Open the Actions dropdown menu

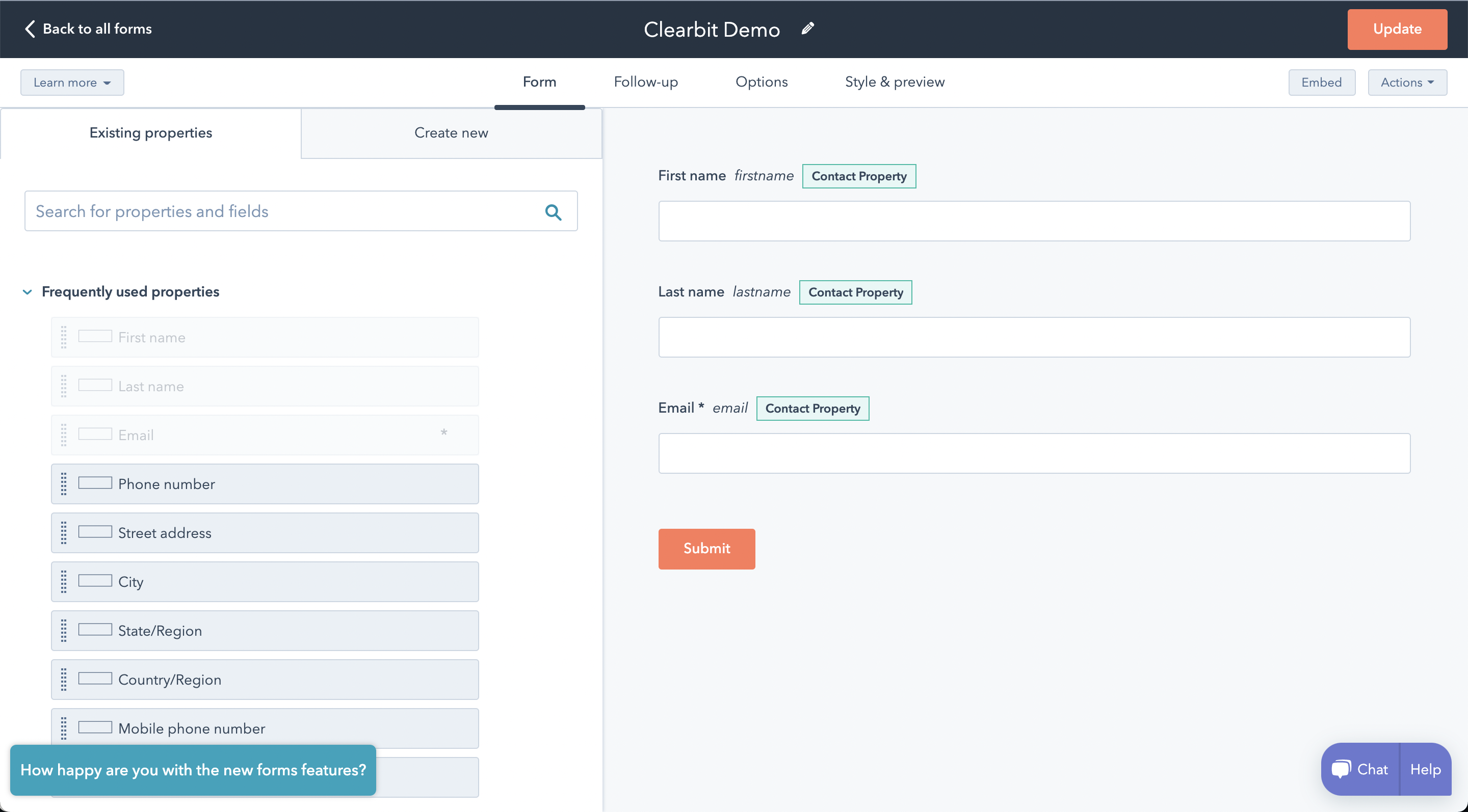tap(1407, 83)
